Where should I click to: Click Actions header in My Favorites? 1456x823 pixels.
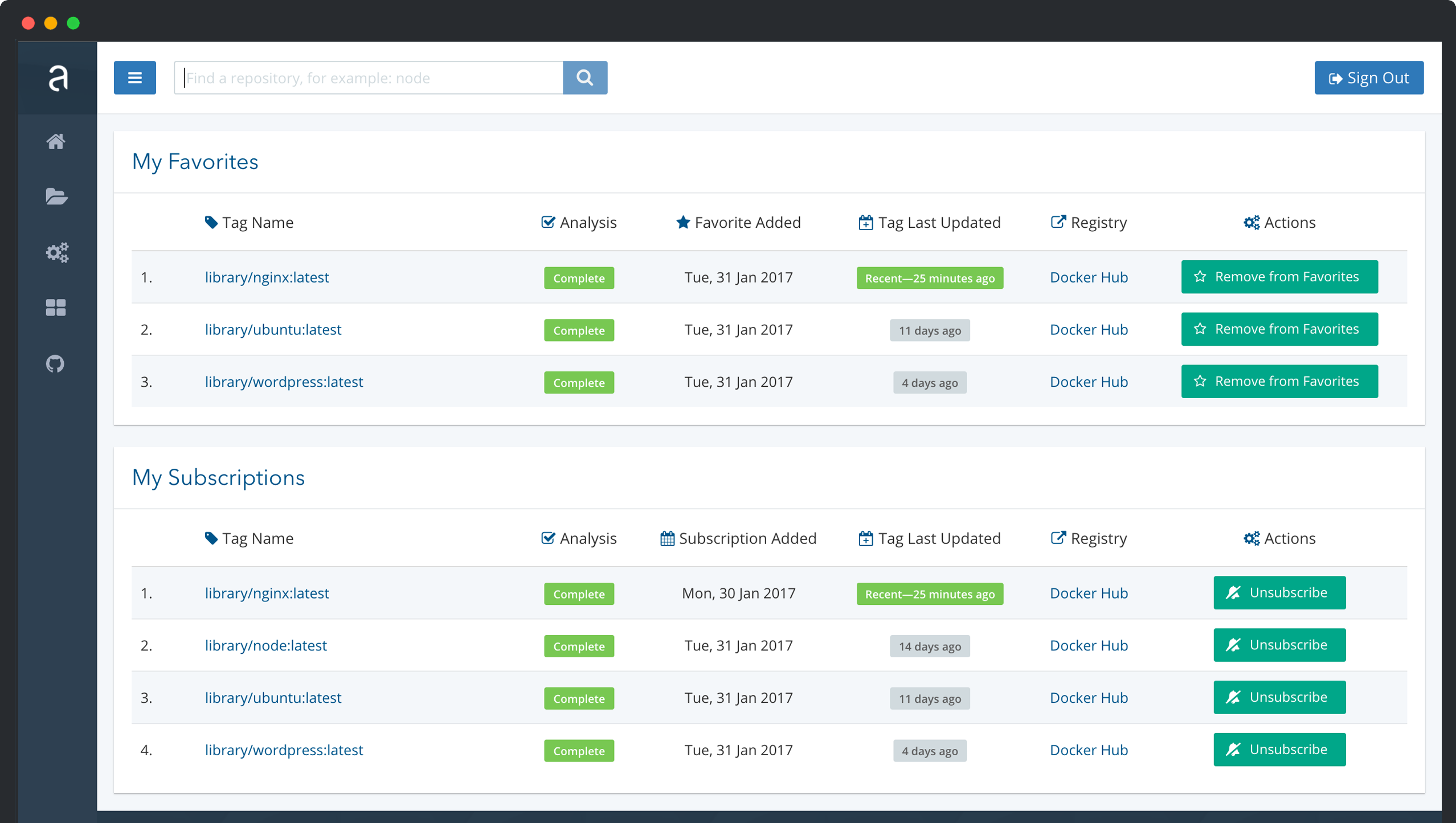click(x=1279, y=223)
